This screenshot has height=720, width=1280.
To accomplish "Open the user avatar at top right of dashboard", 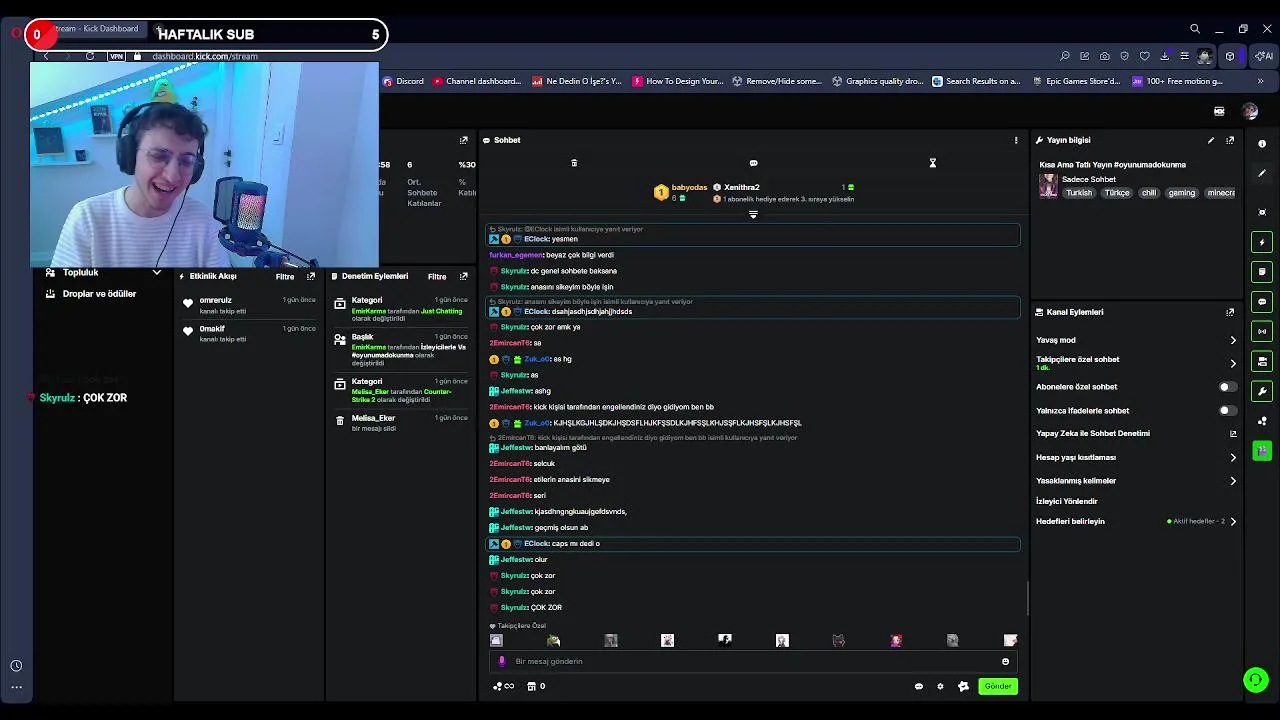I will 1250,111.
